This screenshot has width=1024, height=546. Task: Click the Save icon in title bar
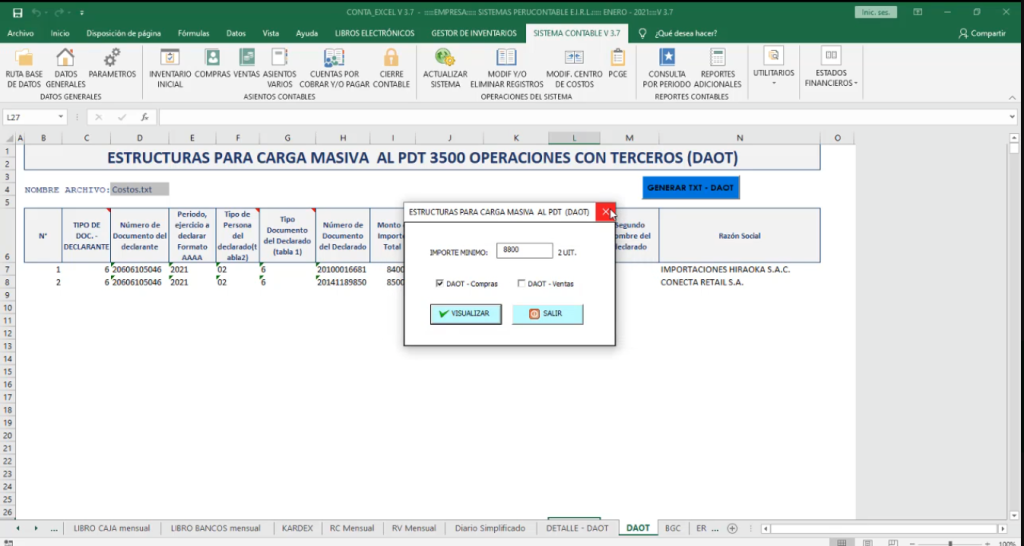click(x=18, y=12)
